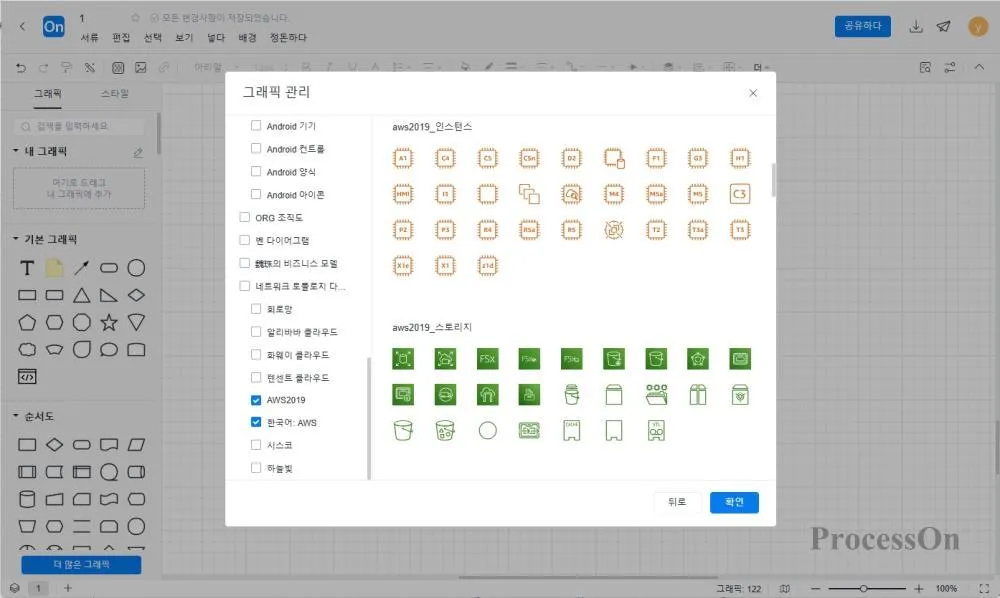Click the 뒤로 button
This screenshot has width=1000, height=598.
pos(677,502)
